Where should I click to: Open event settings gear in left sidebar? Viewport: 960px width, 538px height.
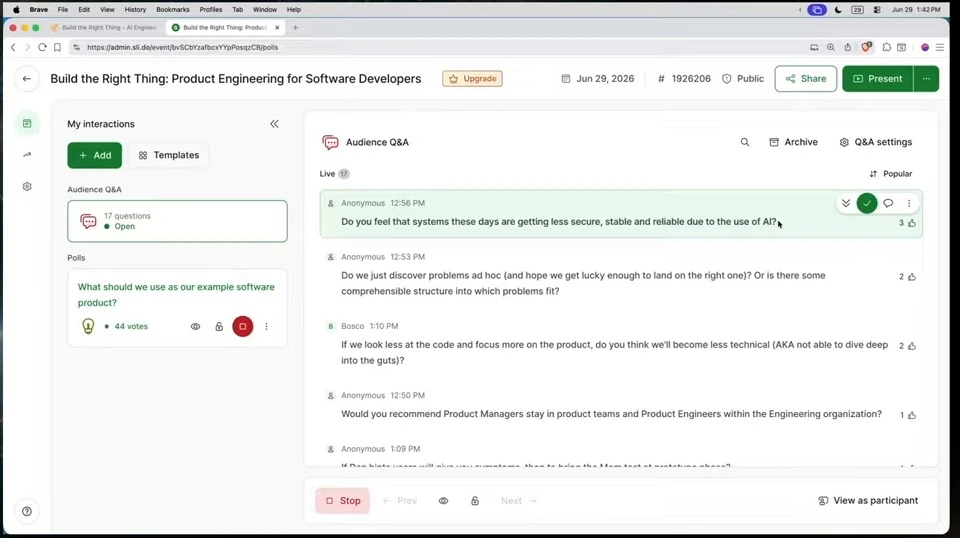click(x=27, y=187)
